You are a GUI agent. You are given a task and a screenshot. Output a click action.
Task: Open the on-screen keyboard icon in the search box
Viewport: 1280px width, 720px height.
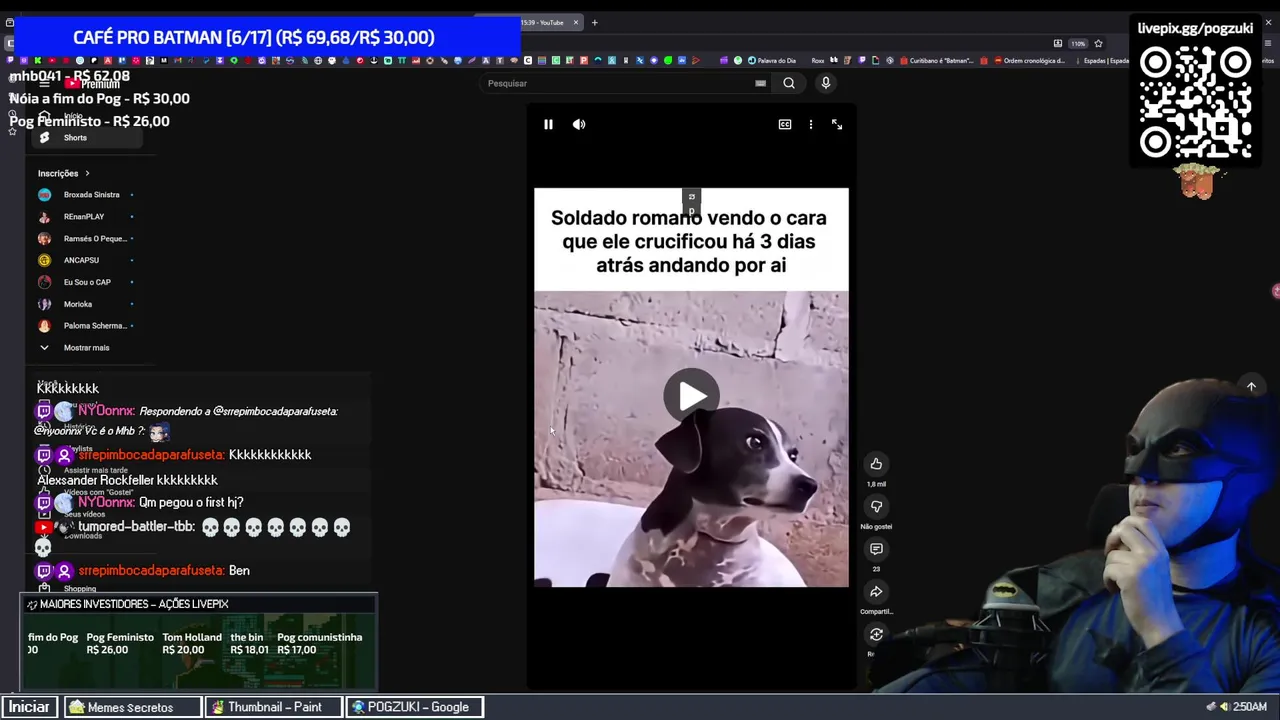760,83
